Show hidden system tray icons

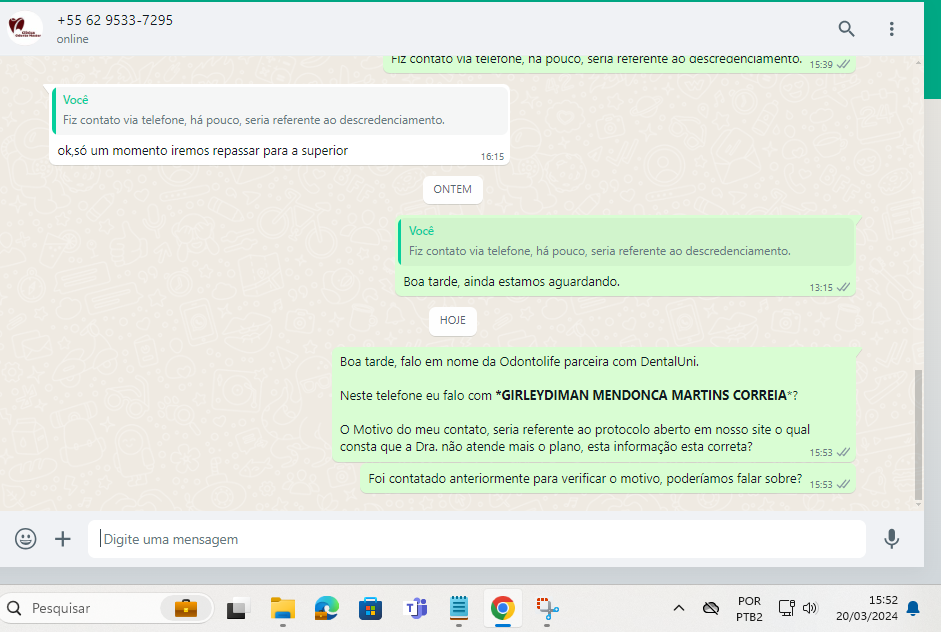[x=679, y=608]
